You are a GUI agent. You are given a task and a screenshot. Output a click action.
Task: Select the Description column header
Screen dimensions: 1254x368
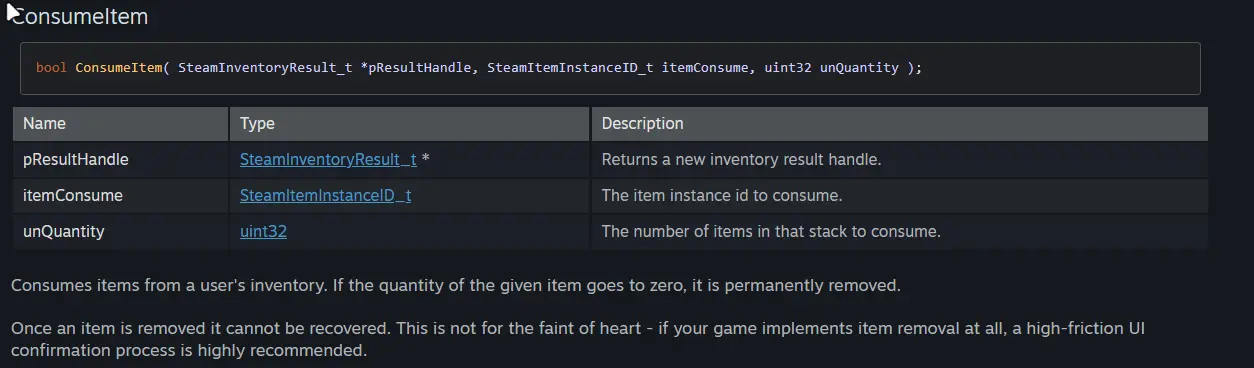pyautogui.click(x=900, y=123)
